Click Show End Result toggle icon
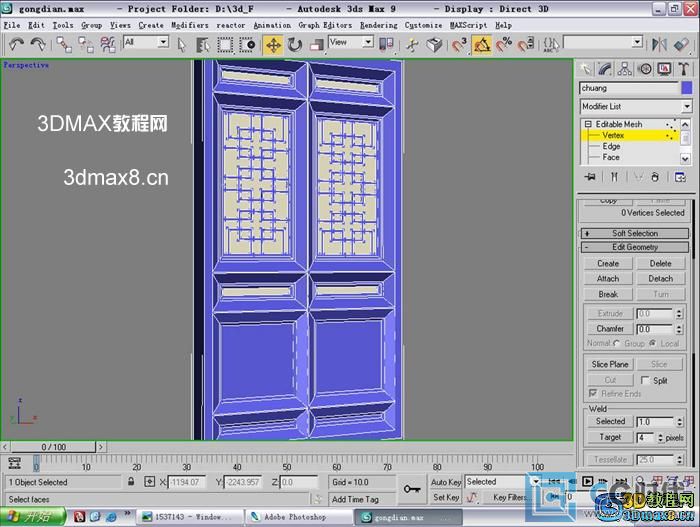The width and height of the screenshot is (700, 527). (x=614, y=177)
